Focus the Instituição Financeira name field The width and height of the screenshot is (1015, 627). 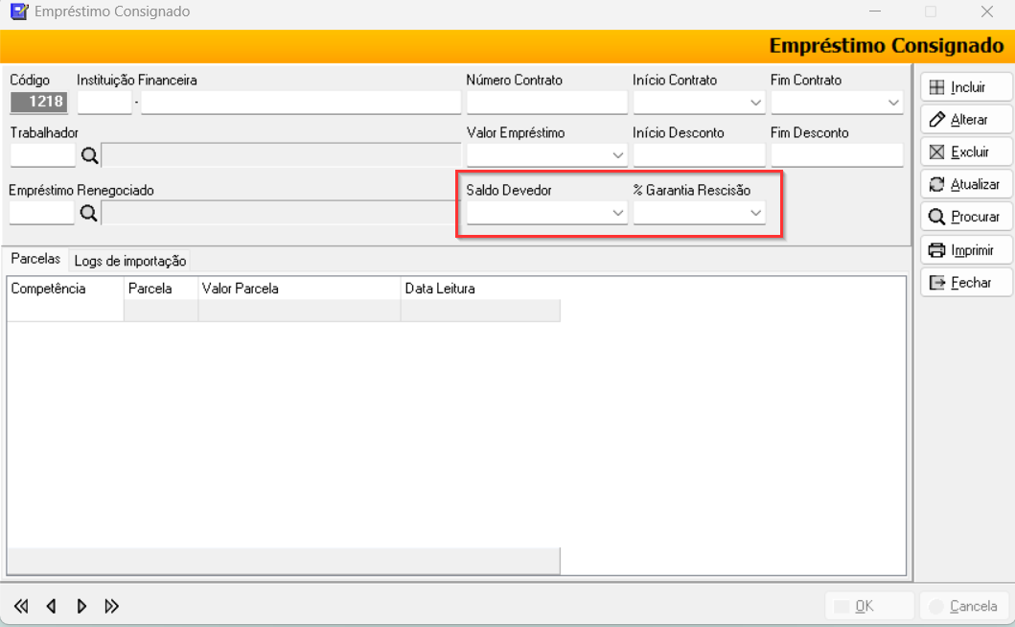click(x=301, y=102)
